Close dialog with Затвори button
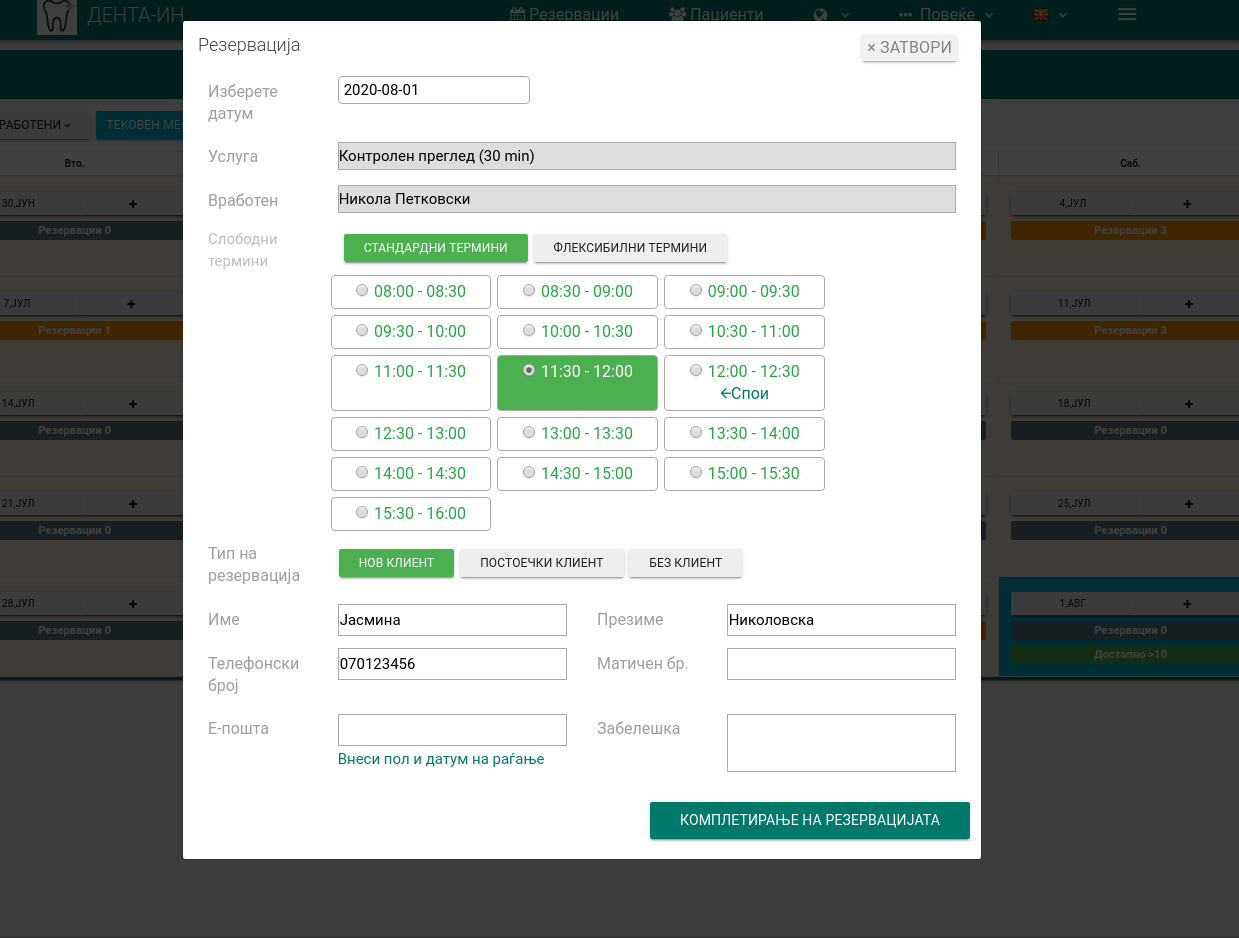The height and width of the screenshot is (938, 1239). point(909,48)
